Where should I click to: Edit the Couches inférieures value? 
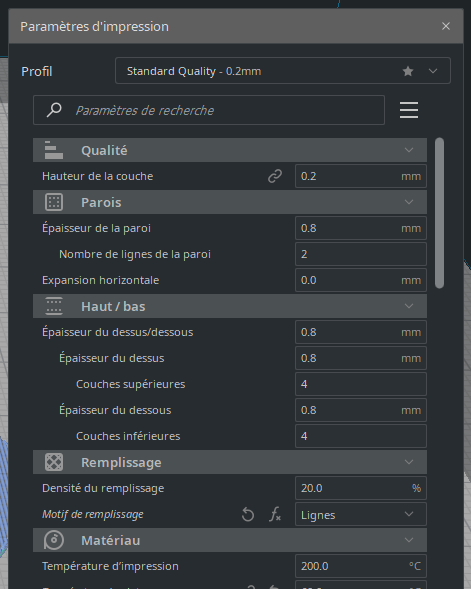(x=361, y=436)
